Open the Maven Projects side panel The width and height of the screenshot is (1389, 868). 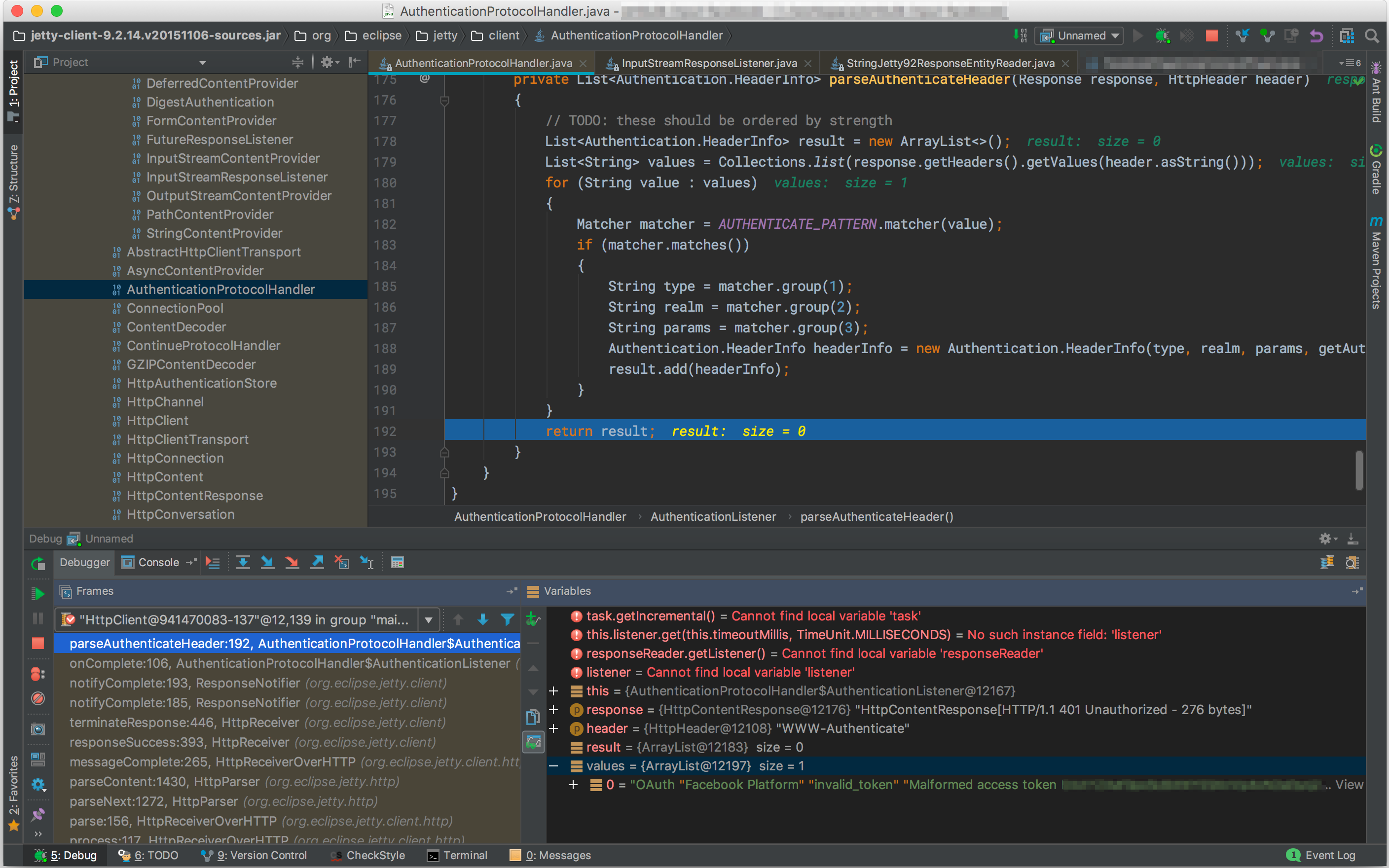[1376, 261]
